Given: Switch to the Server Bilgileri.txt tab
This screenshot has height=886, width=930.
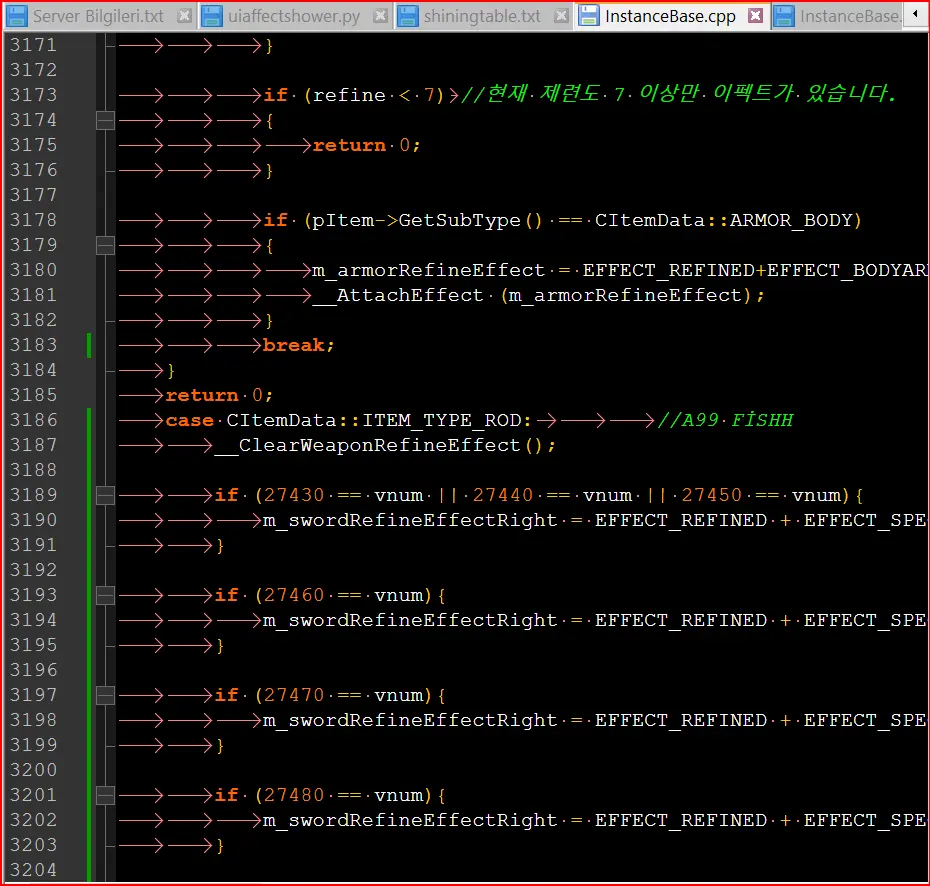Looking at the screenshot, I should 98,16.
